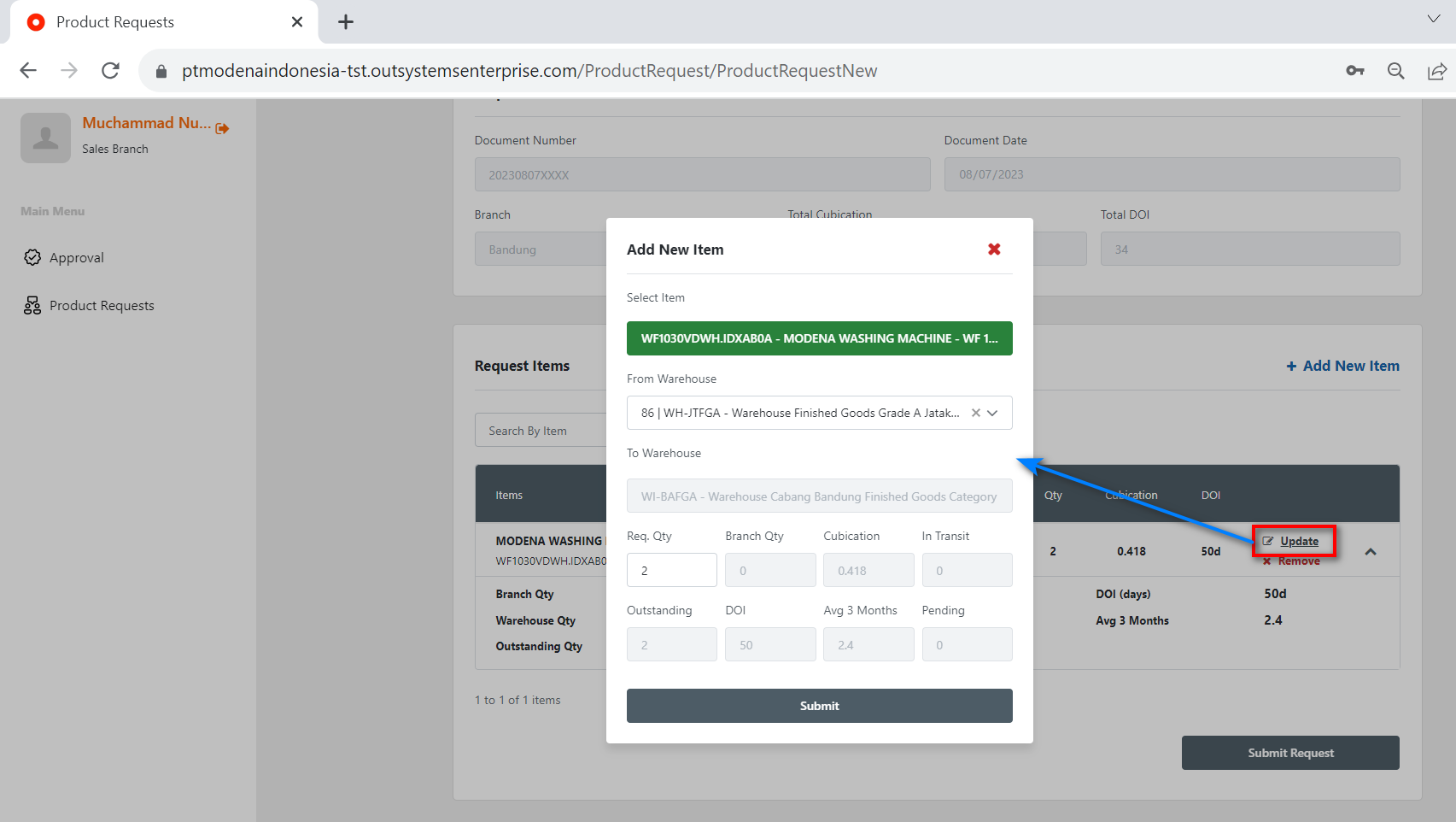The height and width of the screenshot is (822, 1456).
Task: Click the Update link for the item
Action: 1298,541
